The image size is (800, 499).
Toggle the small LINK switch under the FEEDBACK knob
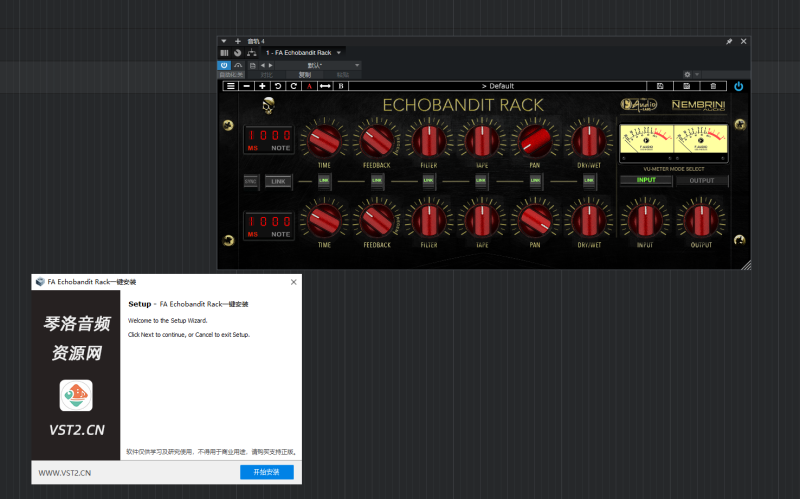377,181
